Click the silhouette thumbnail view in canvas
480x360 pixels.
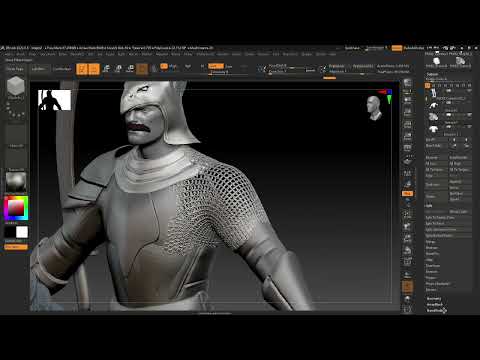tap(54, 100)
